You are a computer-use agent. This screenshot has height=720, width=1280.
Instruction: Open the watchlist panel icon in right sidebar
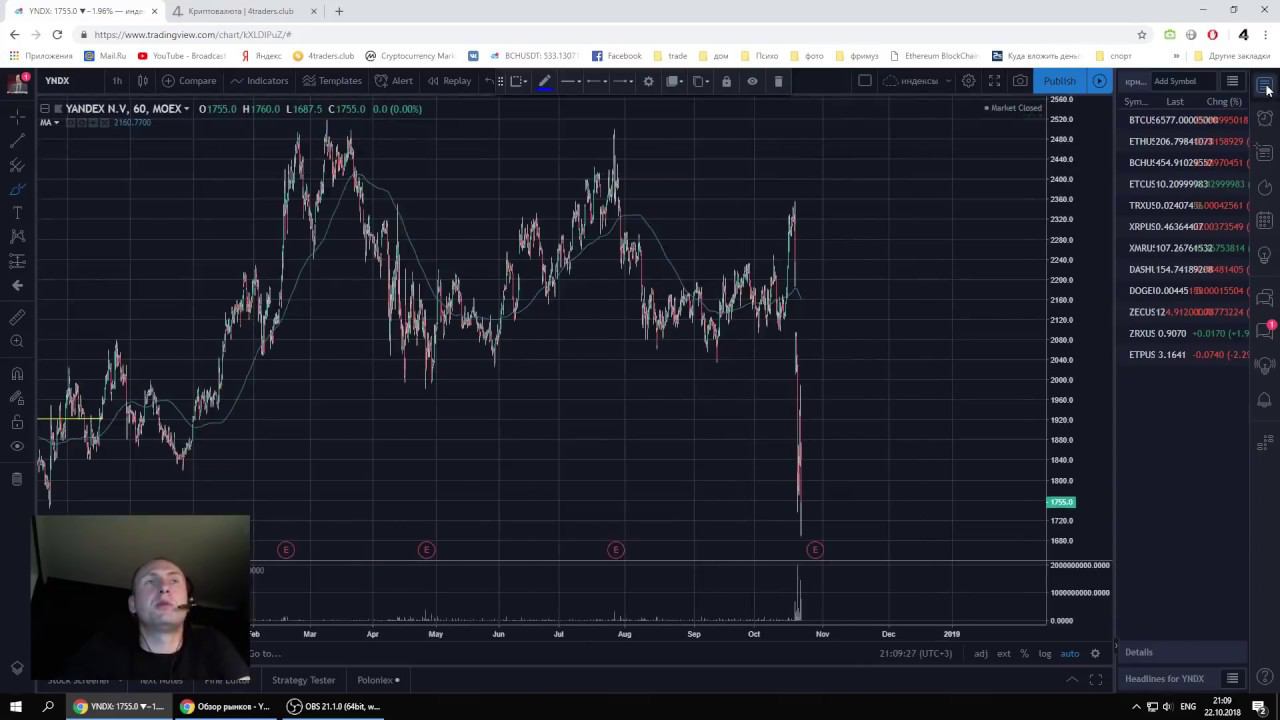tap(1265, 84)
